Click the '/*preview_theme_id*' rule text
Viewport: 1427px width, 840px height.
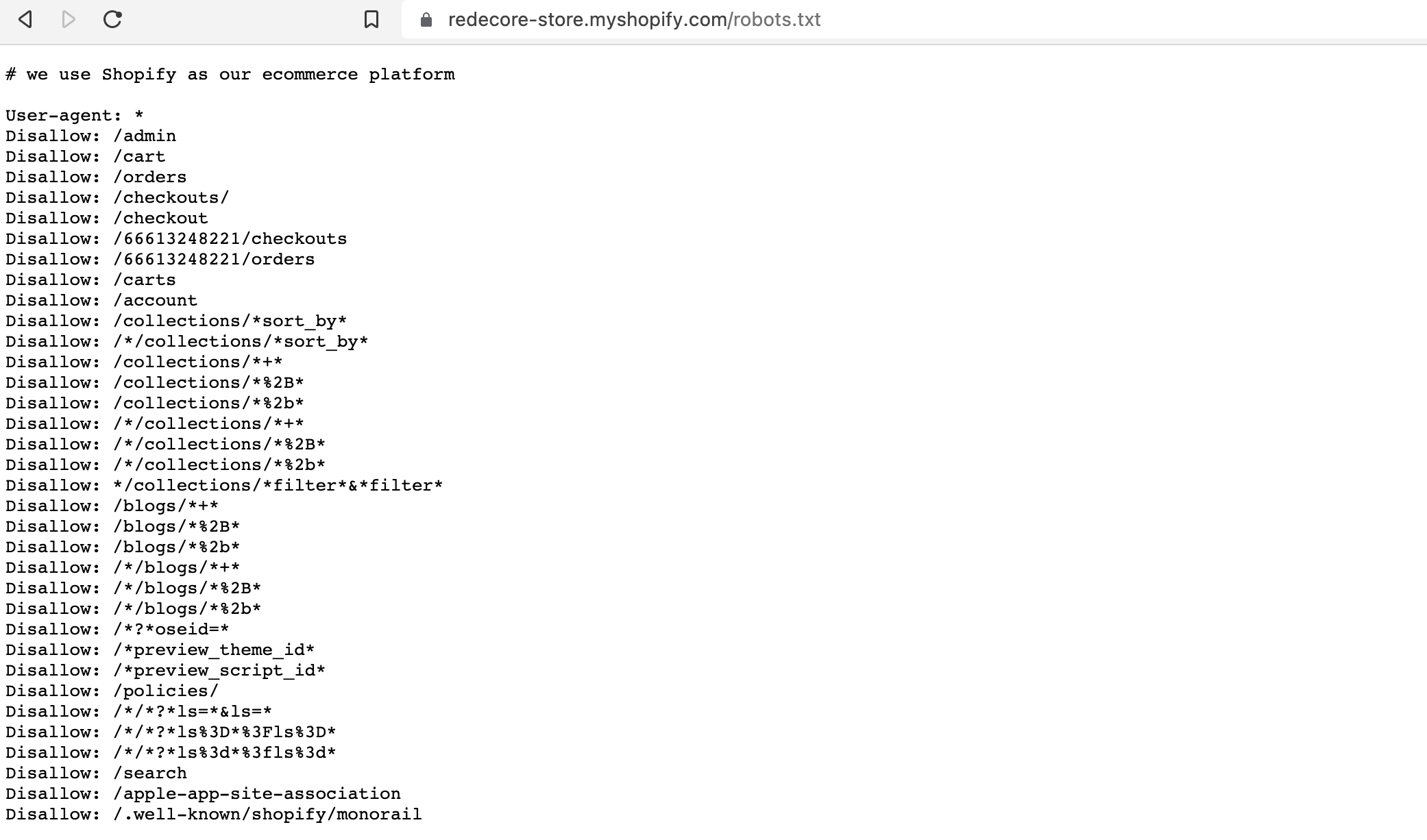point(160,650)
